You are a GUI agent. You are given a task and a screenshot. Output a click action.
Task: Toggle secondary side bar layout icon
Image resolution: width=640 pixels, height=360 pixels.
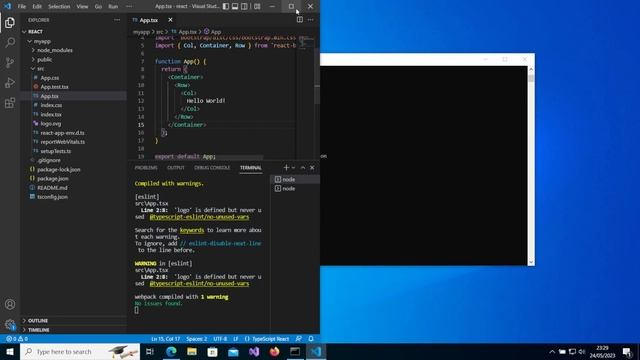tap(244, 6)
